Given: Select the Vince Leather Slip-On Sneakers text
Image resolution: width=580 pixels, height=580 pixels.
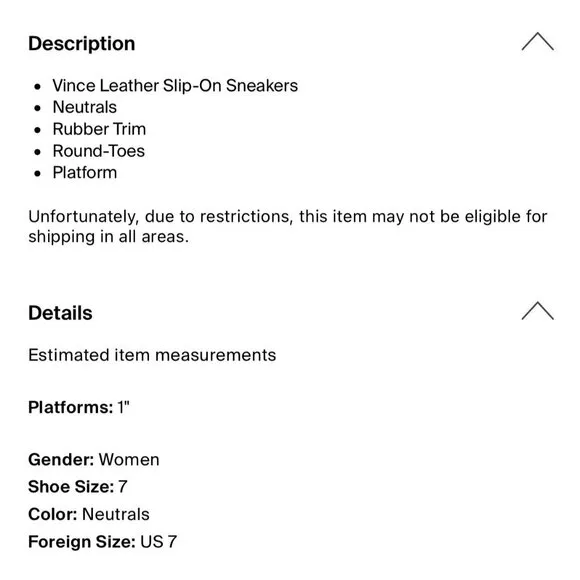Looking at the screenshot, I should 175,85.
